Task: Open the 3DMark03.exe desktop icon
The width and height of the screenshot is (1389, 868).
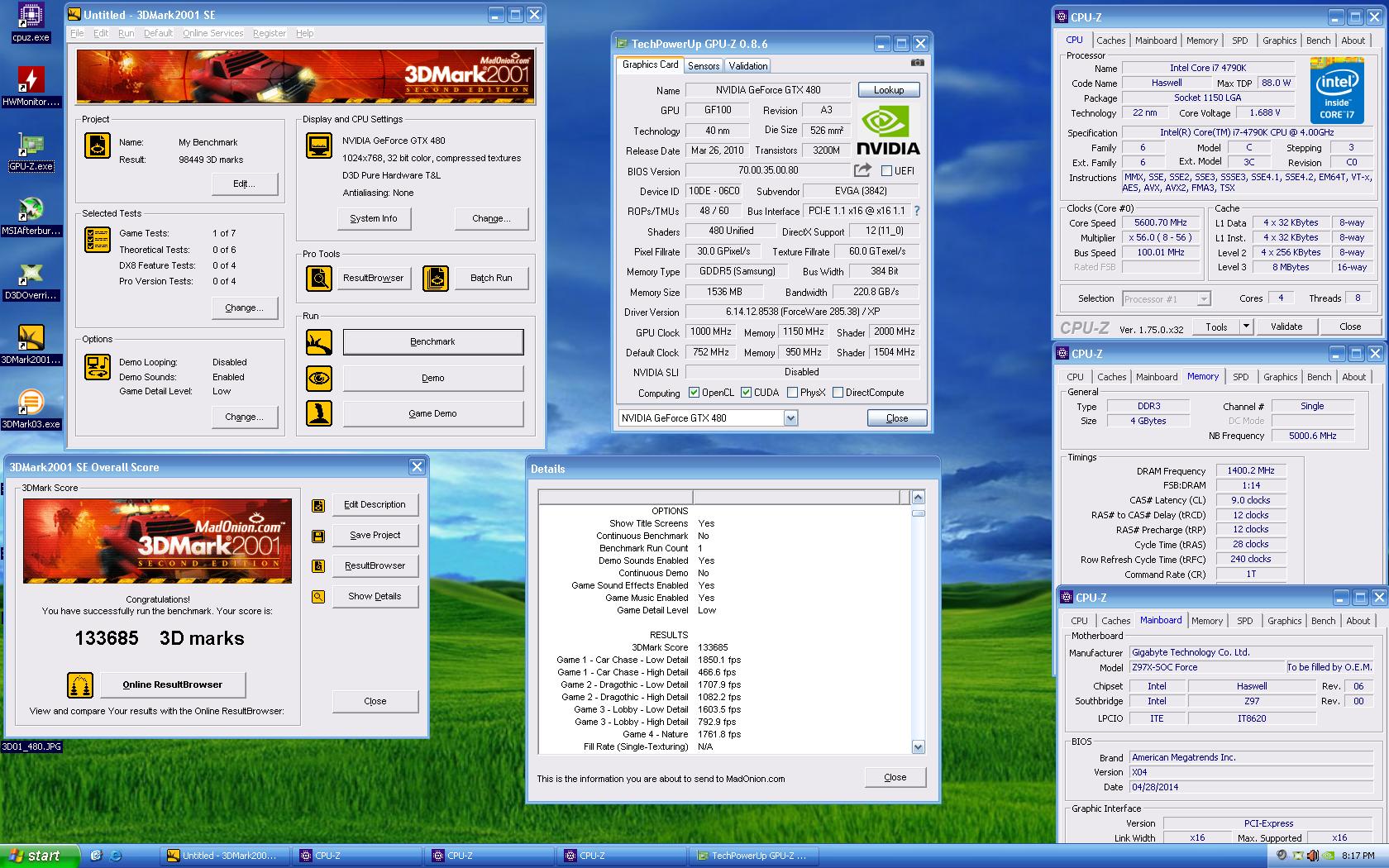Action: (x=31, y=410)
